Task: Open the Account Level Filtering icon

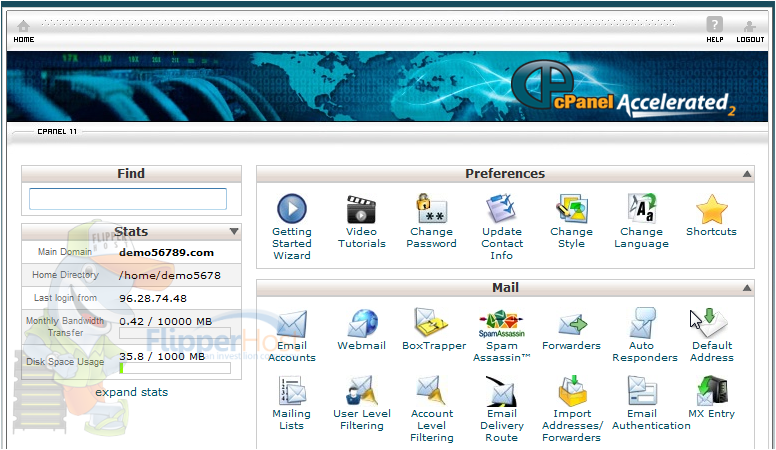Action: pos(431,391)
